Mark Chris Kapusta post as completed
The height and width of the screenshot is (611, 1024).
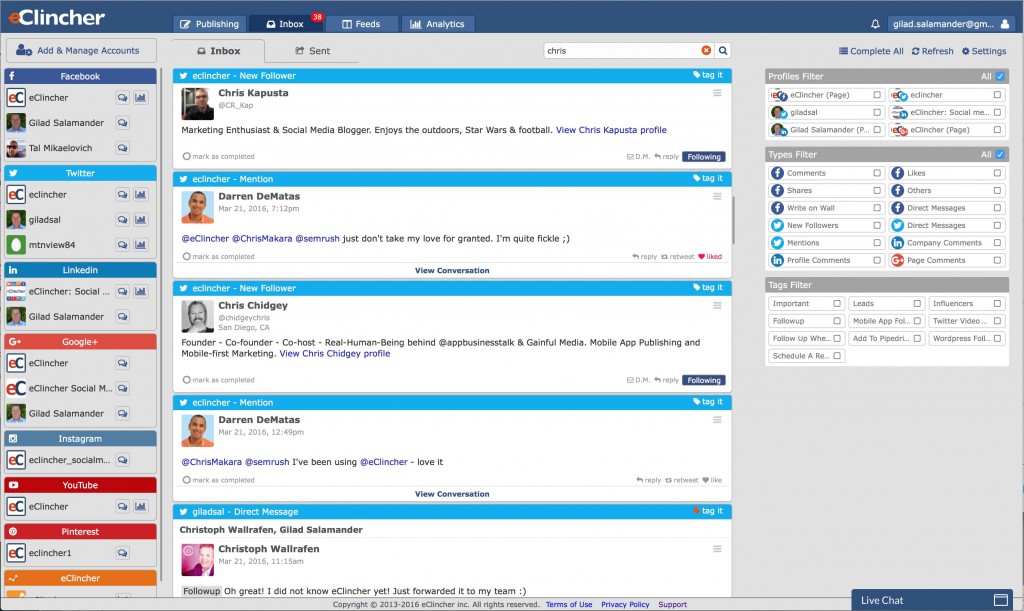219,157
